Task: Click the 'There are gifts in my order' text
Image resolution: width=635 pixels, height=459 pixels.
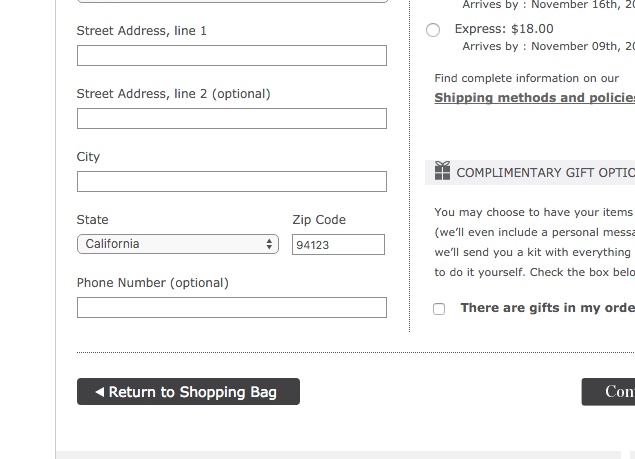Action: pyautogui.click(x=547, y=308)
